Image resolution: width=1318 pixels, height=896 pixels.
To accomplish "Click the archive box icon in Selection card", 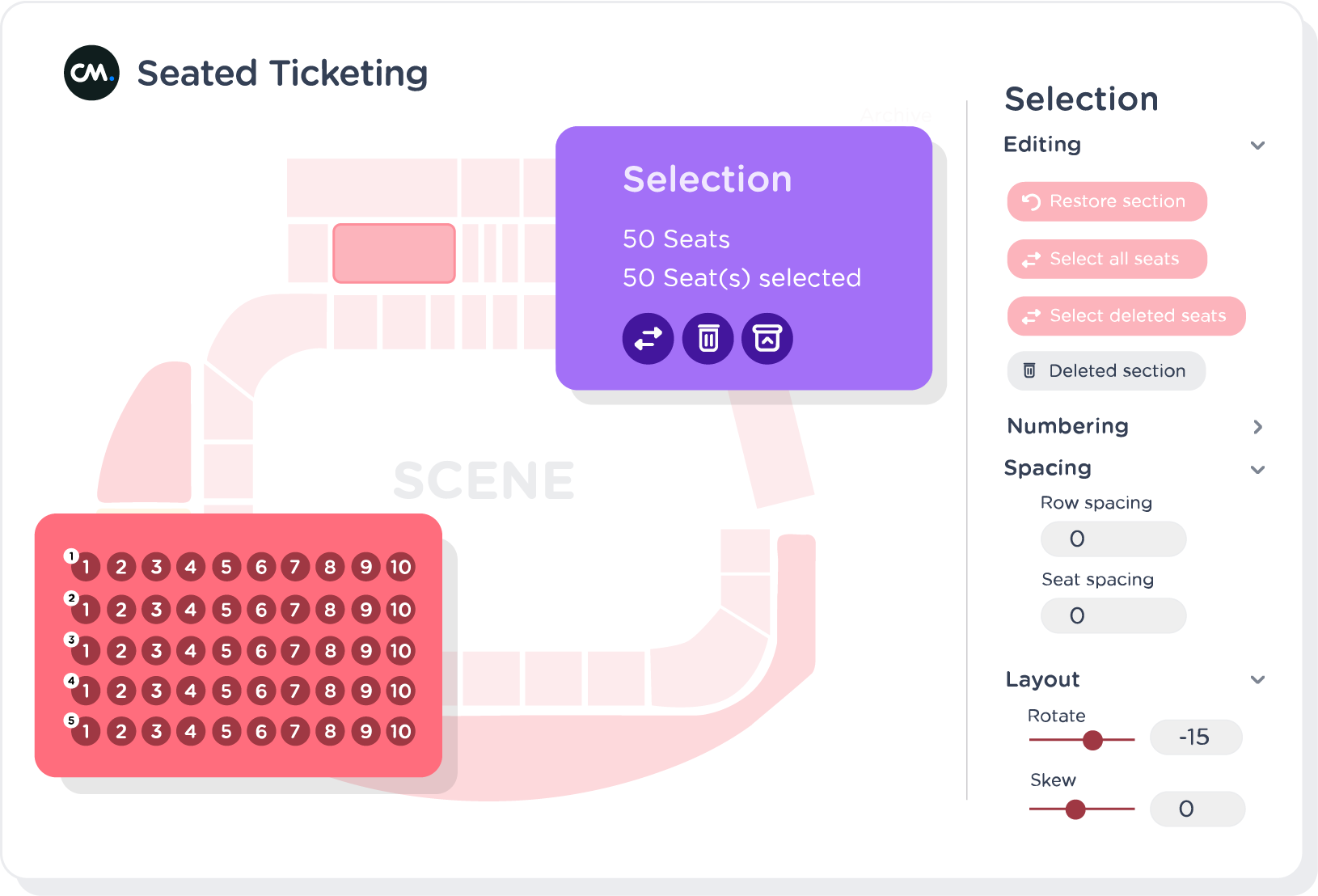I will click(767, 339).
